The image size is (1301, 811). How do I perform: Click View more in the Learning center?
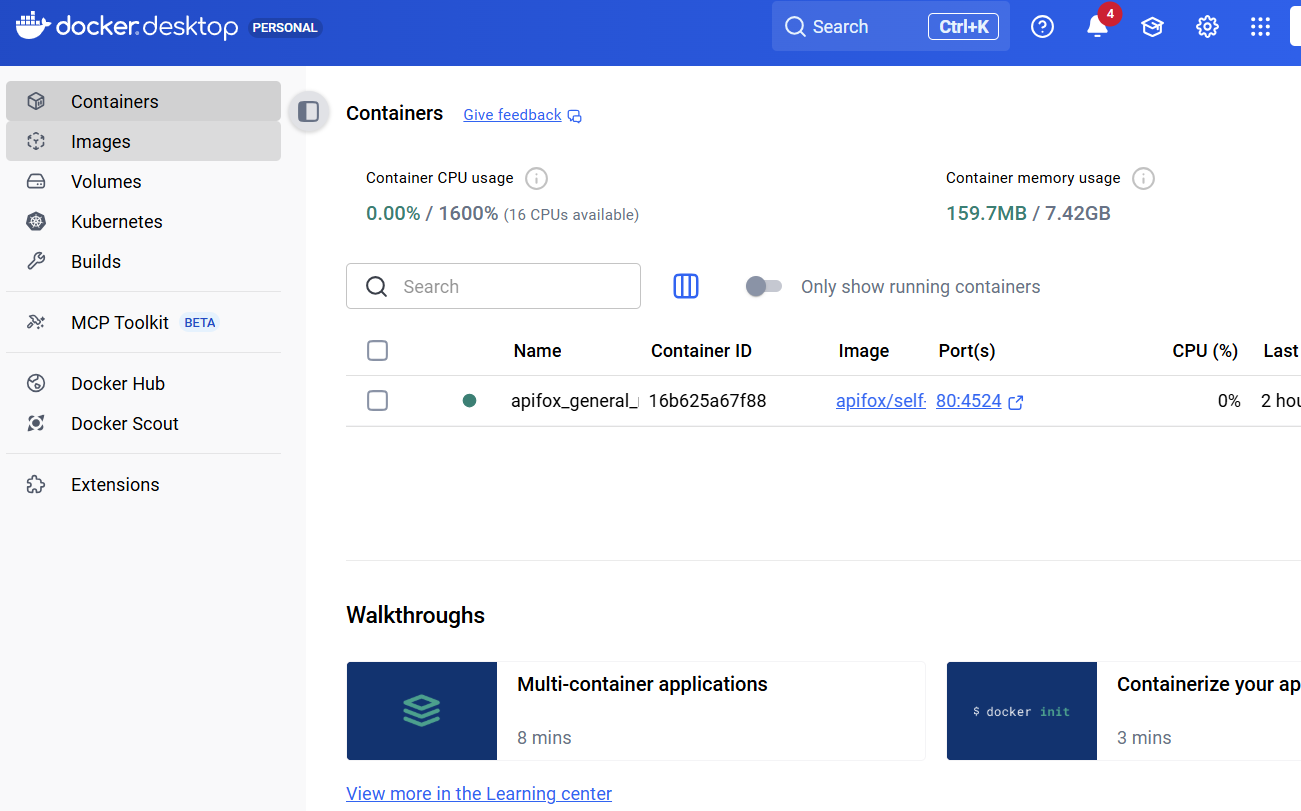click(479, 793)
